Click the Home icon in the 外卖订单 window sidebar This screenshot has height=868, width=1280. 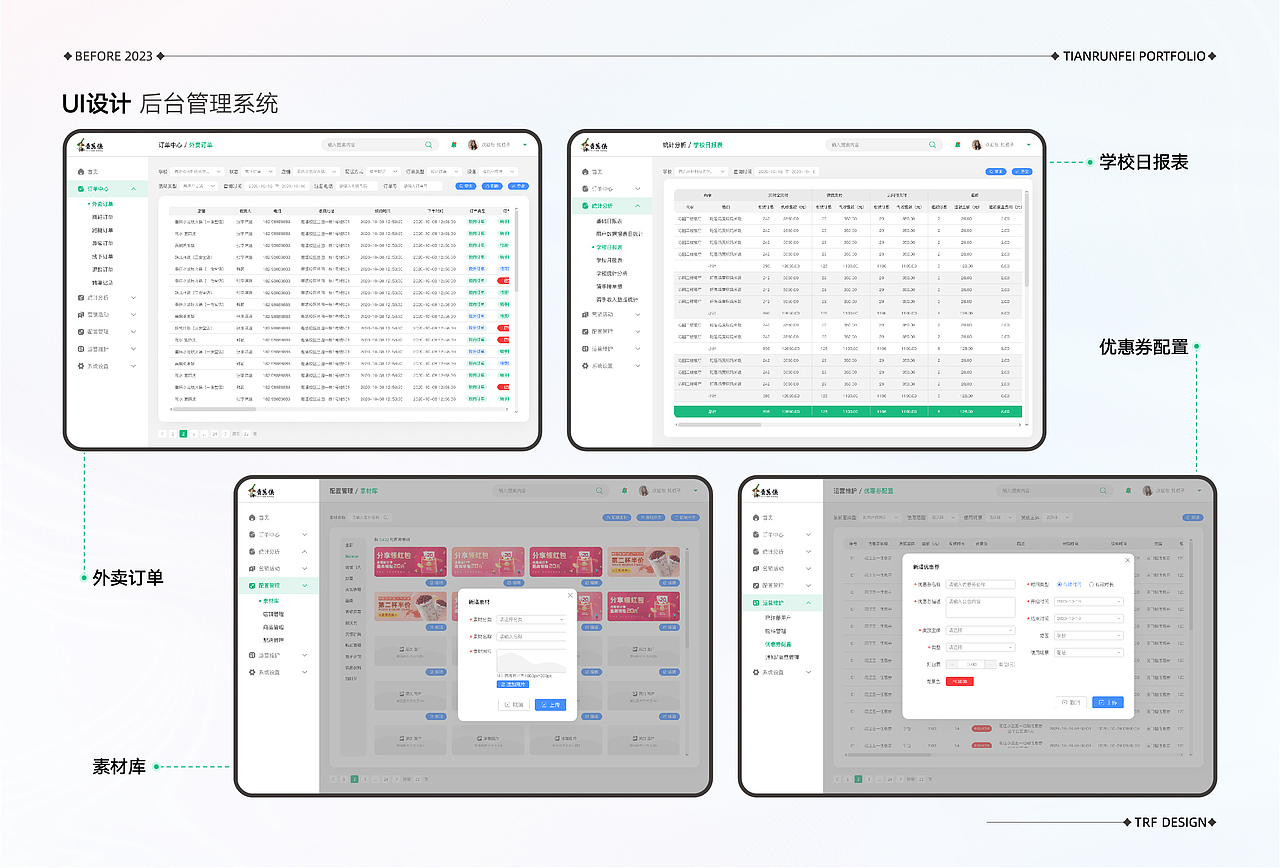click(x=80, y=172)
